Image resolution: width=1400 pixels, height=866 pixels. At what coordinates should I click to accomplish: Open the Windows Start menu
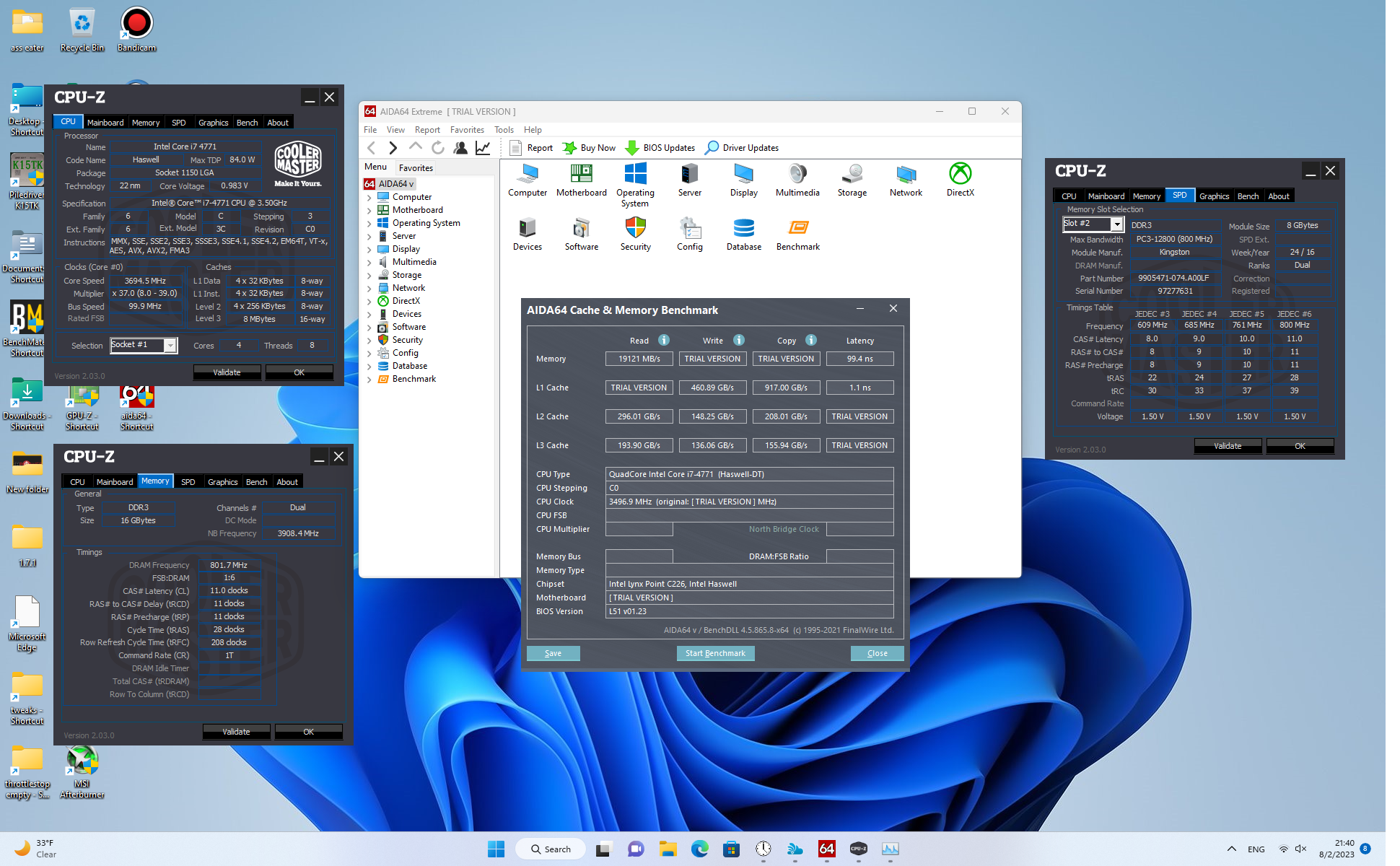[x=496, y=849]
